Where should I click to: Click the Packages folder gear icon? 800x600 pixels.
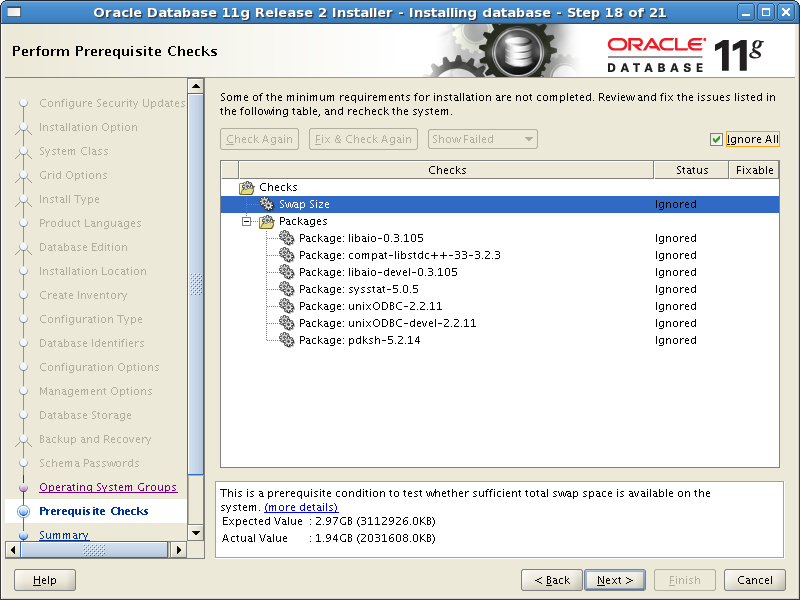266,221
